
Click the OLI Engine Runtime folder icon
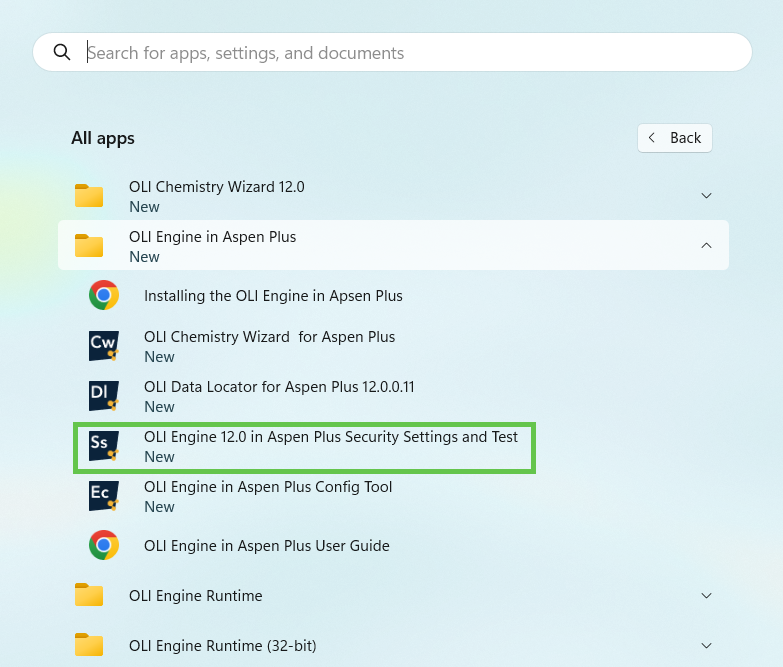[89, 595]
